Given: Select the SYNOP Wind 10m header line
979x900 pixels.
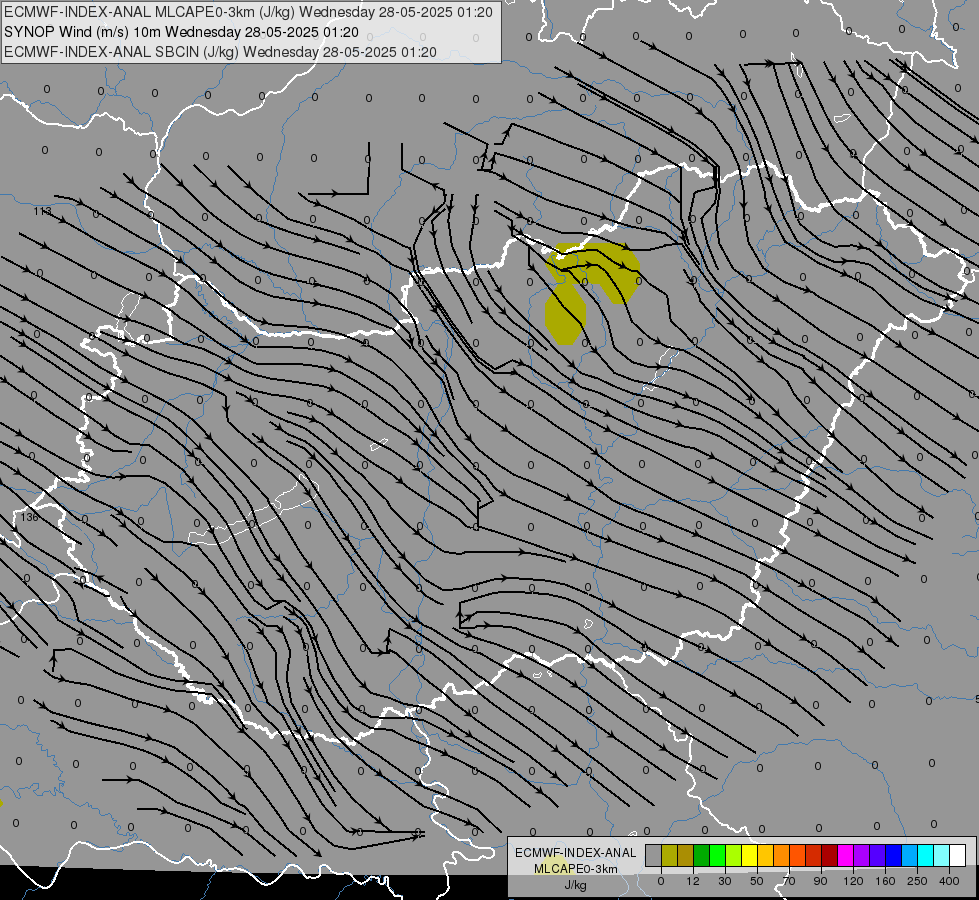Looking at the screenshot, I should (x=181, y=32).
